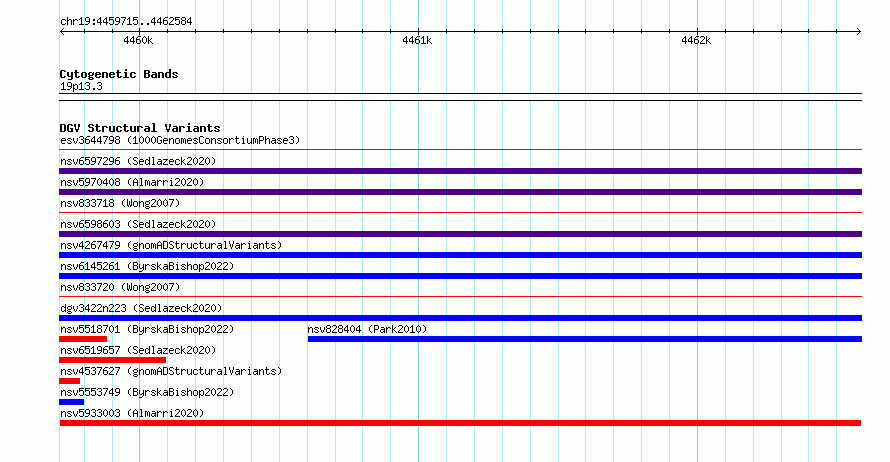This screenshot has width=890, height=462.
Task: Click the short red nsv5518701 bar
Action: pyautogui.click(x=83, y=339)
